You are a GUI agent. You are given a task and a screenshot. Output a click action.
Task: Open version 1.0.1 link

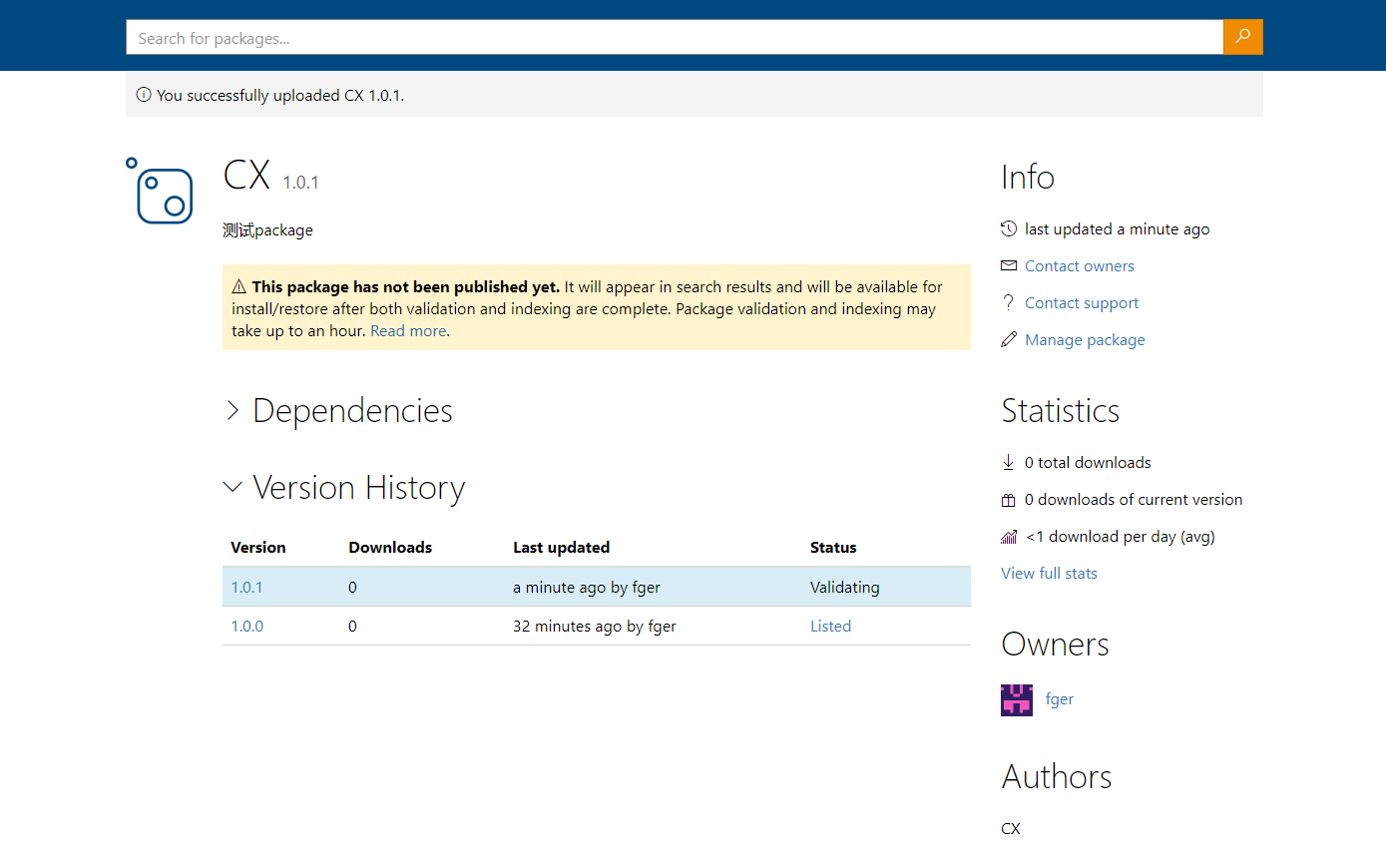pyautogui.click(x=246, y=587)
